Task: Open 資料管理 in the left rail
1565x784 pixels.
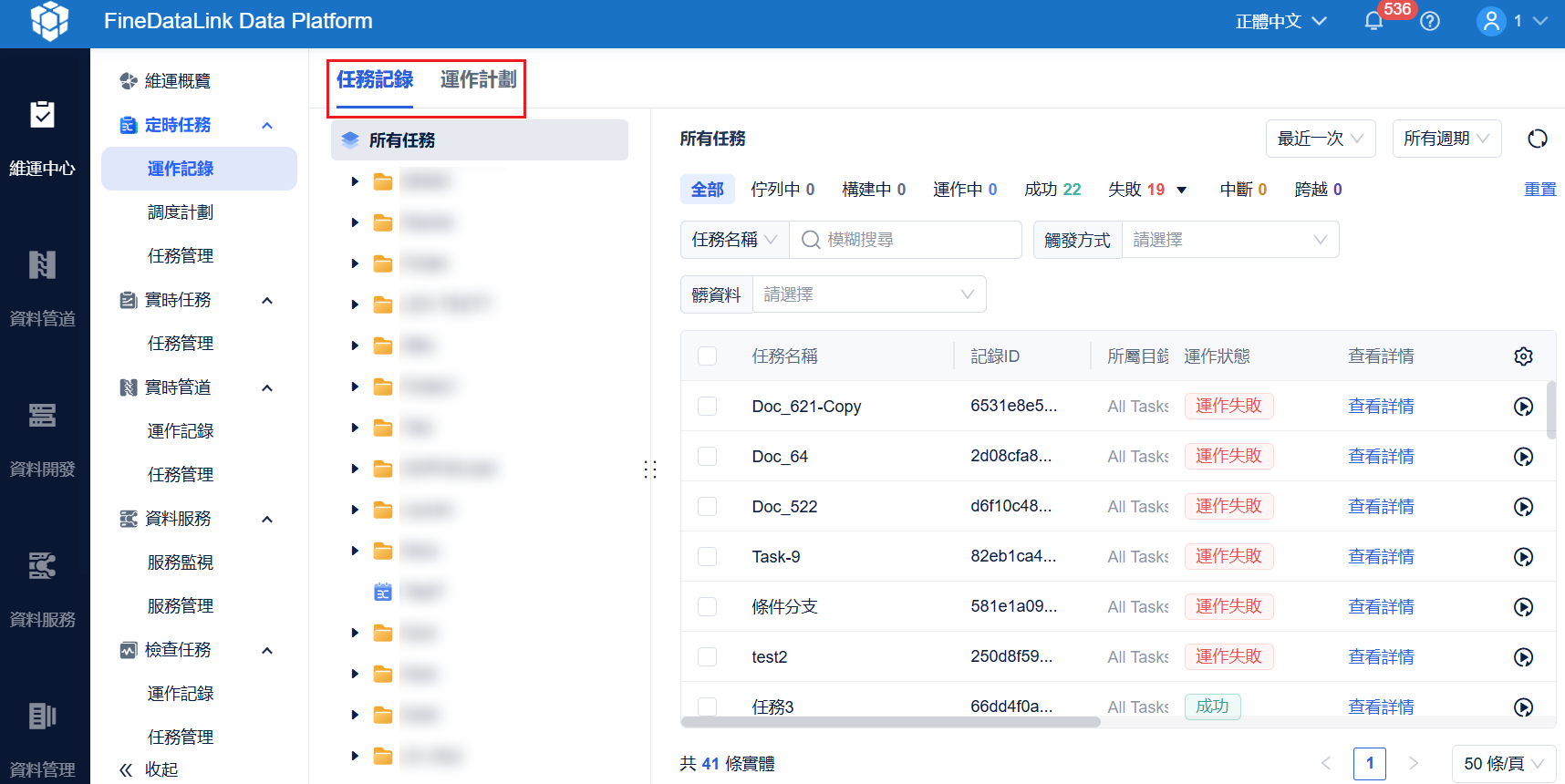Action: (x=43, y=739)
